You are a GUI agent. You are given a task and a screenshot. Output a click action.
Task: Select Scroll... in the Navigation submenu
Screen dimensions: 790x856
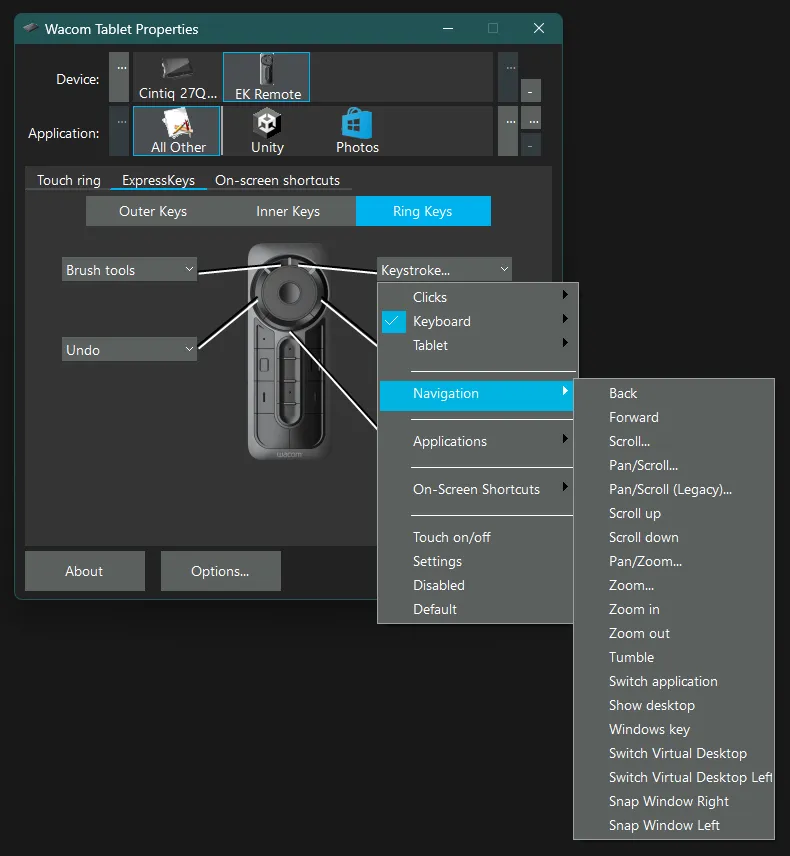pos(674,441)
